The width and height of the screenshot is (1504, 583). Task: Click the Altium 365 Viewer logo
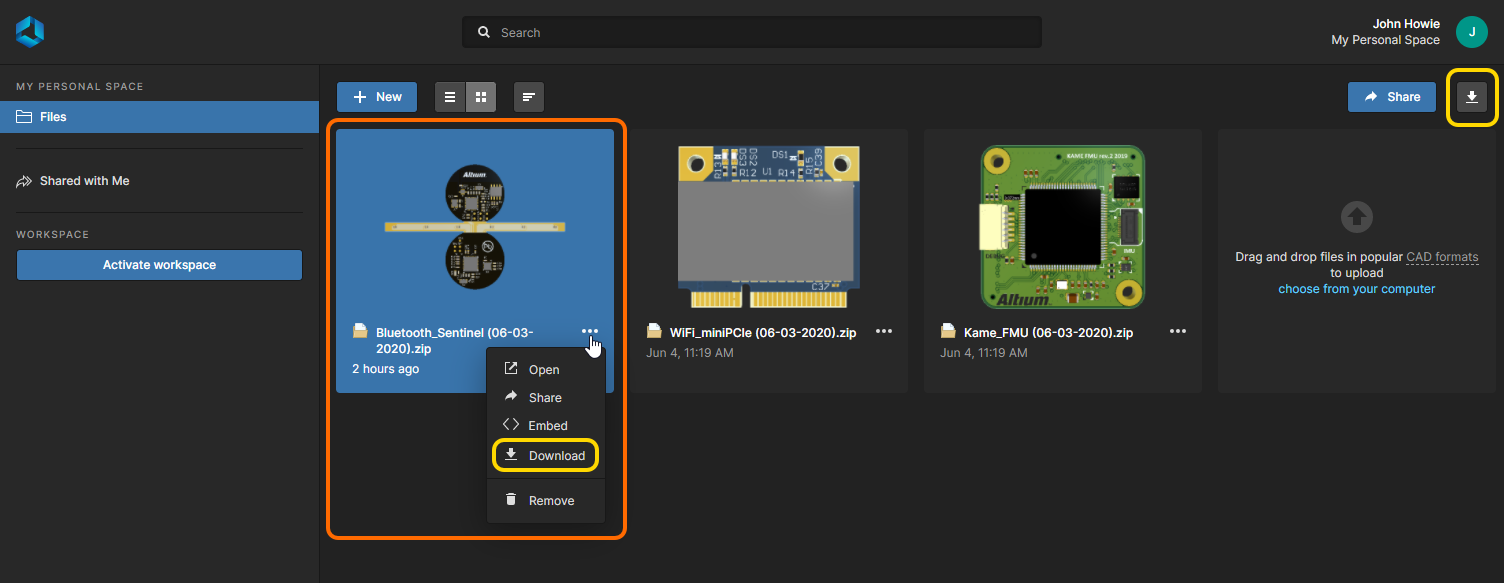pyautogui.click(x=30, y=32)
